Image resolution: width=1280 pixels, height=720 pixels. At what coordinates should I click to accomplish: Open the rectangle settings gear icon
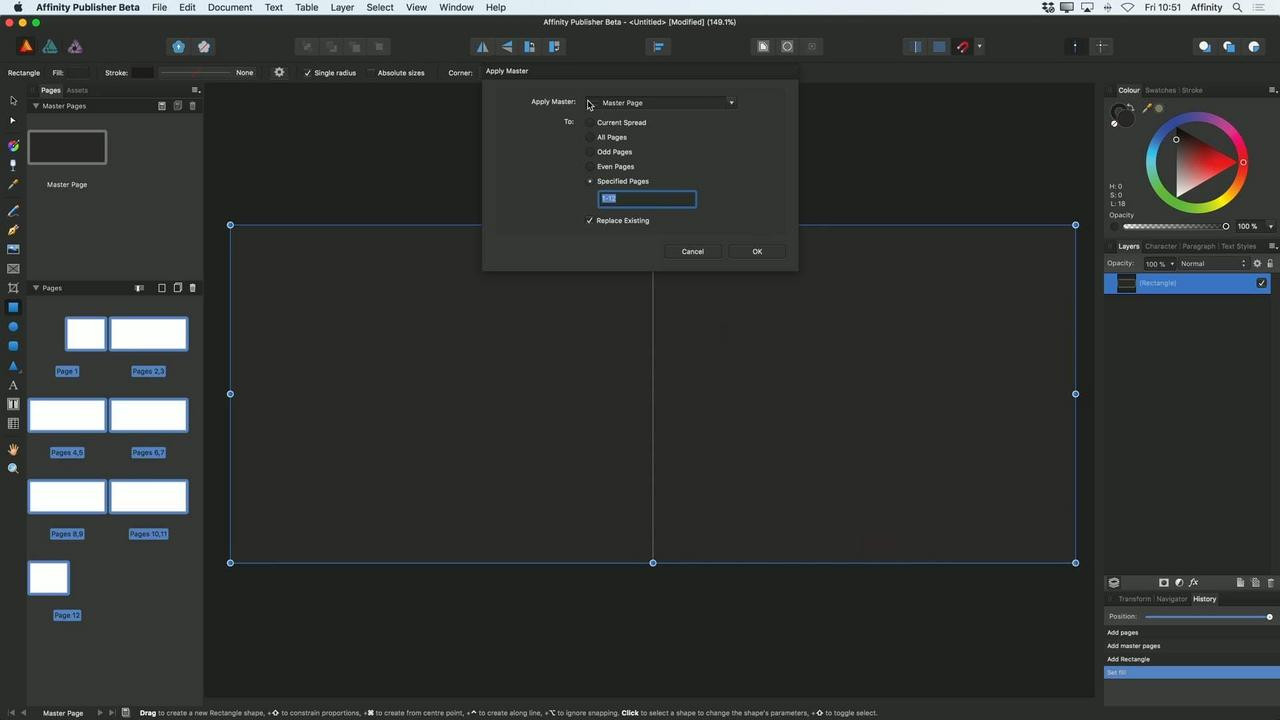coord(279,72)
